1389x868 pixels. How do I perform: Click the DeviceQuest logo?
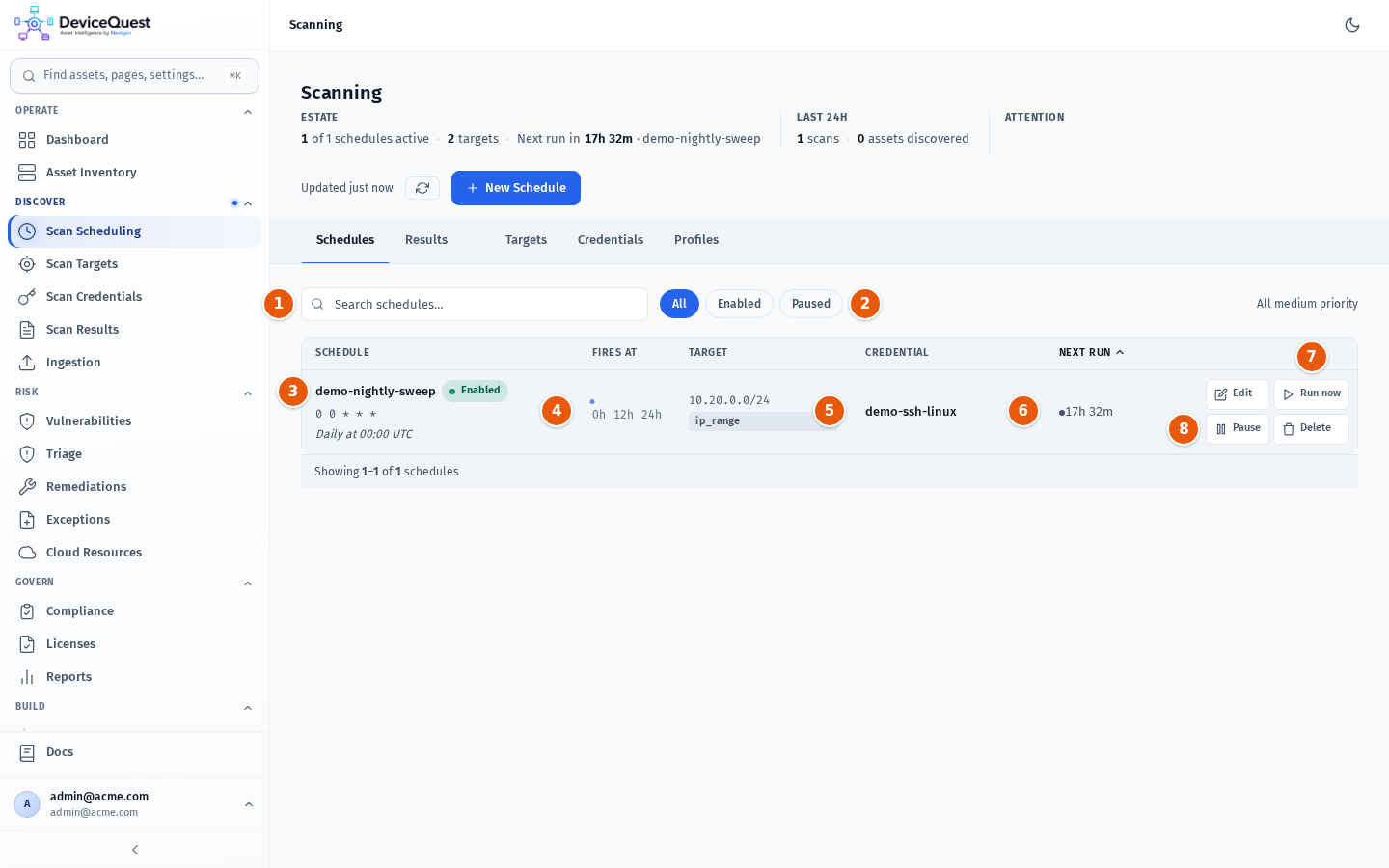(83, 23)
